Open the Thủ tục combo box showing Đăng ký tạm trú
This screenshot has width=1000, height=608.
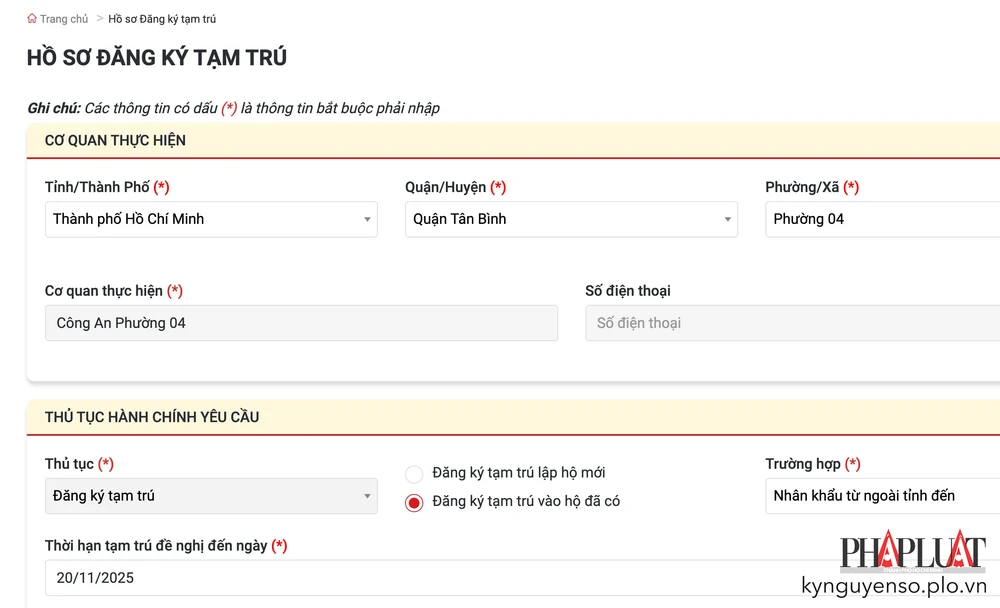coord(210,496)
